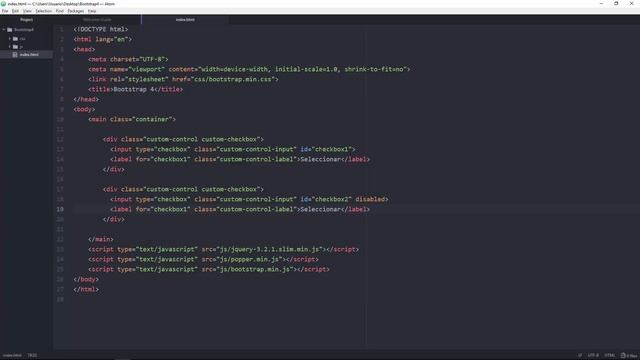Image resolution: width=640 pixels, height=360 pixels.
Task: Click the meta viewport line
Action: point(249,69)
